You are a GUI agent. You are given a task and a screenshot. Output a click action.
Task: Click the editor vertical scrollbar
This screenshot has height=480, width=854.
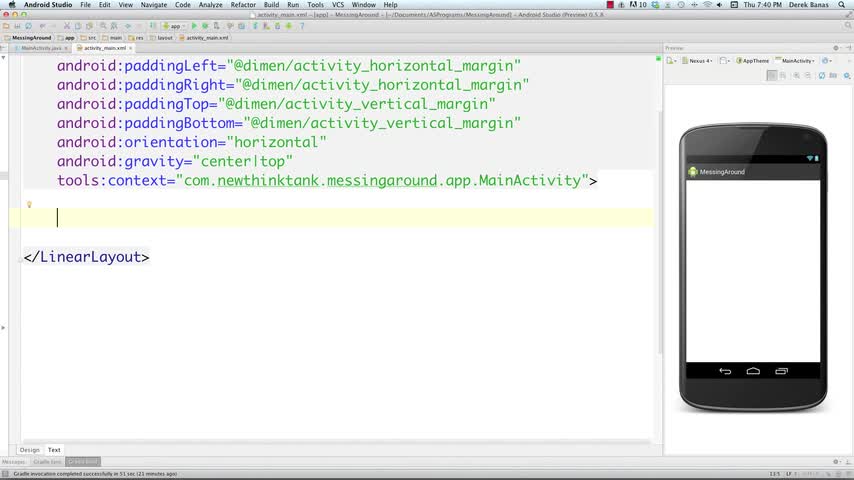659,232
